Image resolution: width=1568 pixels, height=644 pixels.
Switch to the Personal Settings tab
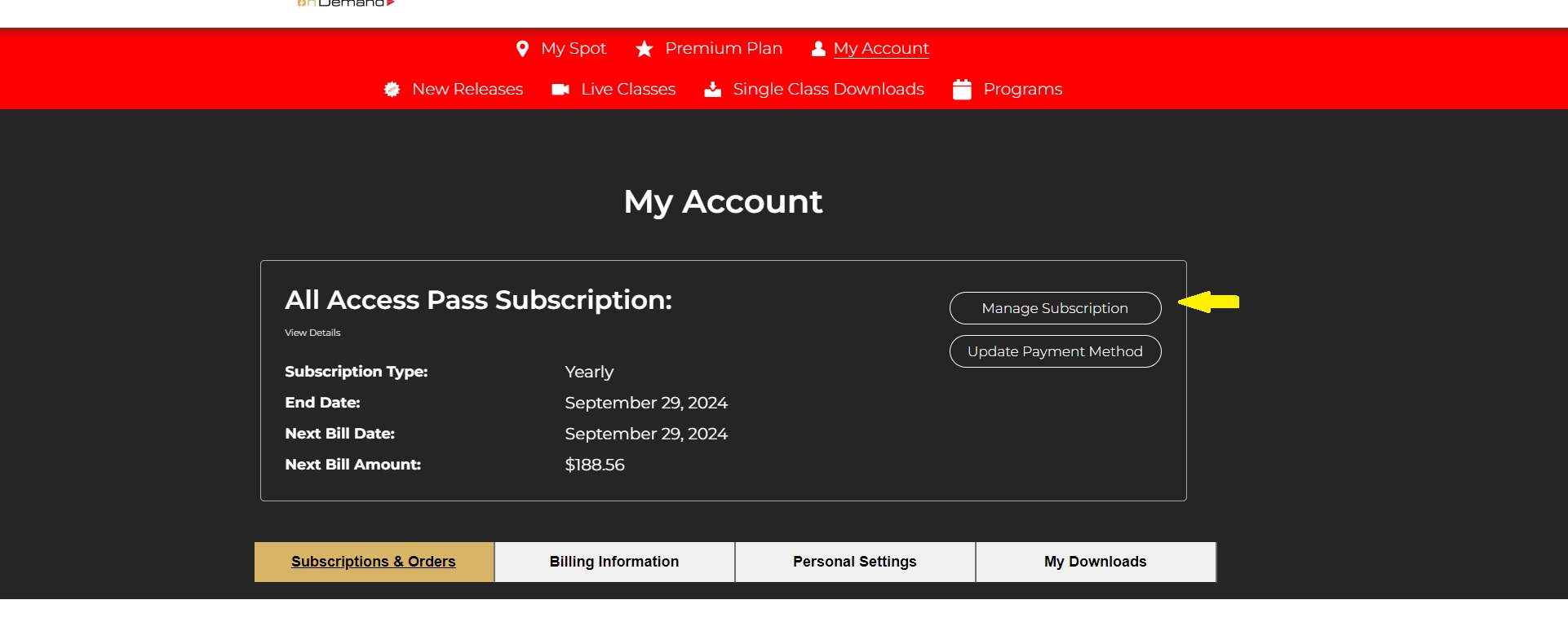(855, 562)
